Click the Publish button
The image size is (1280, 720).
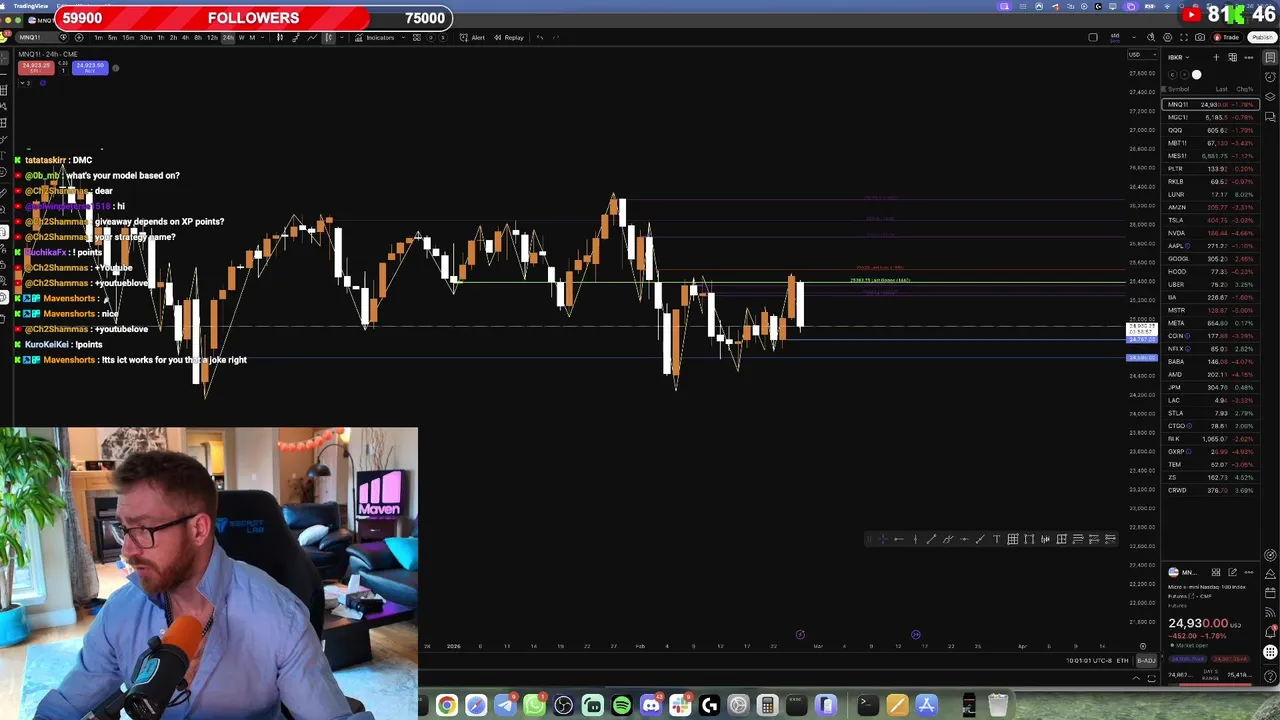coord(1262,37)
